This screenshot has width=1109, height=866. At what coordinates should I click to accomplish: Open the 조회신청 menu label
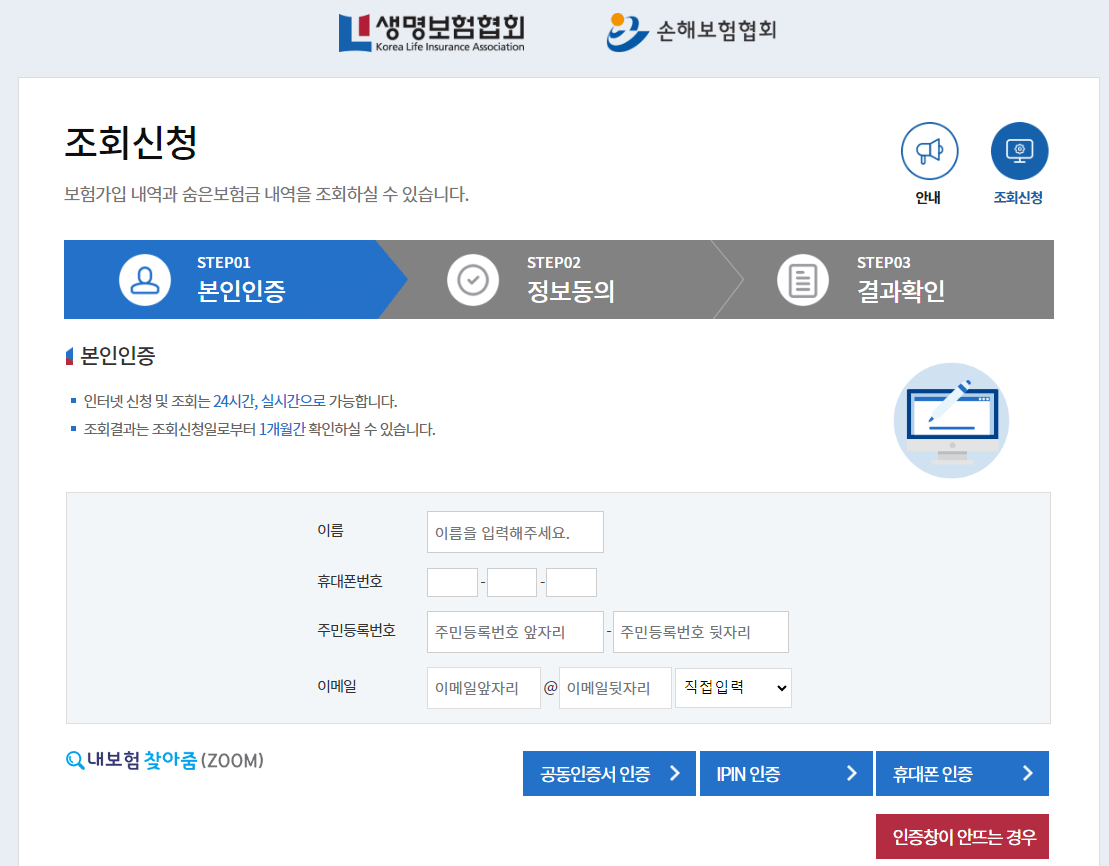click(x=1018, y=197)
